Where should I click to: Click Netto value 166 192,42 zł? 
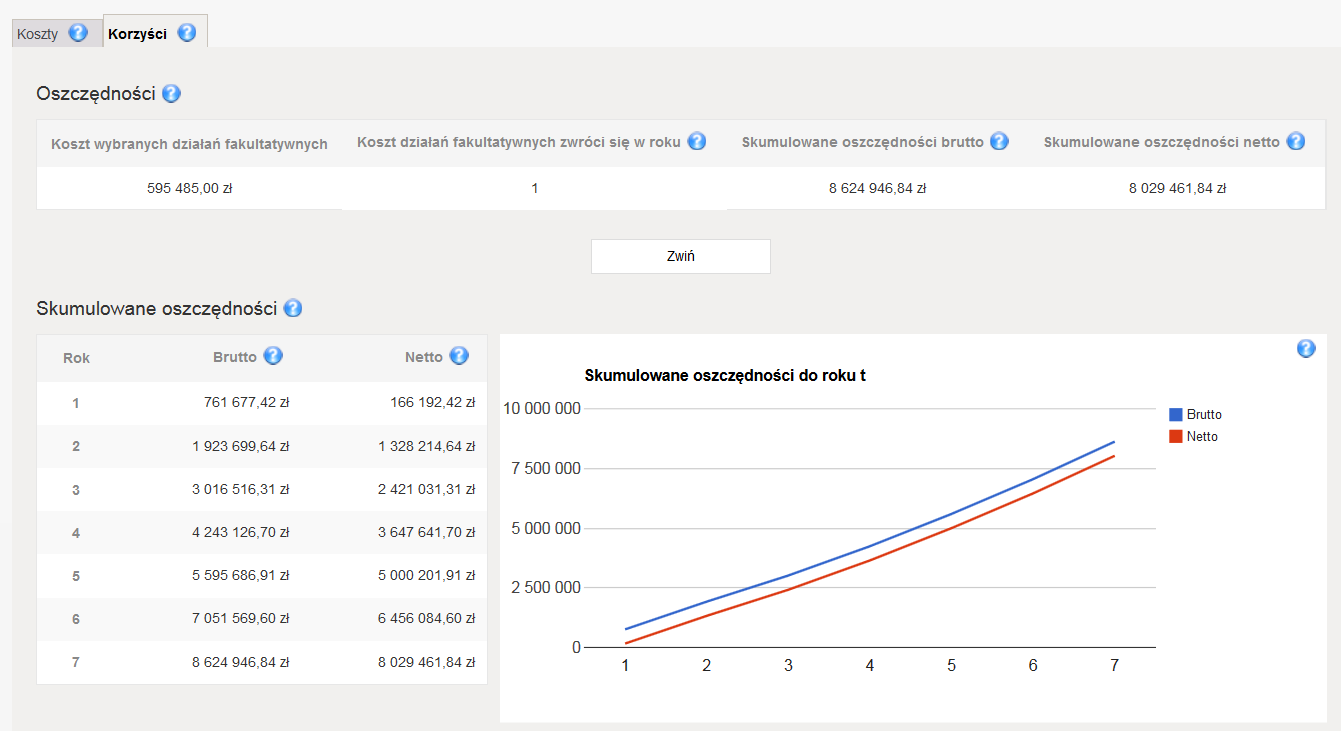click(433, 403)
